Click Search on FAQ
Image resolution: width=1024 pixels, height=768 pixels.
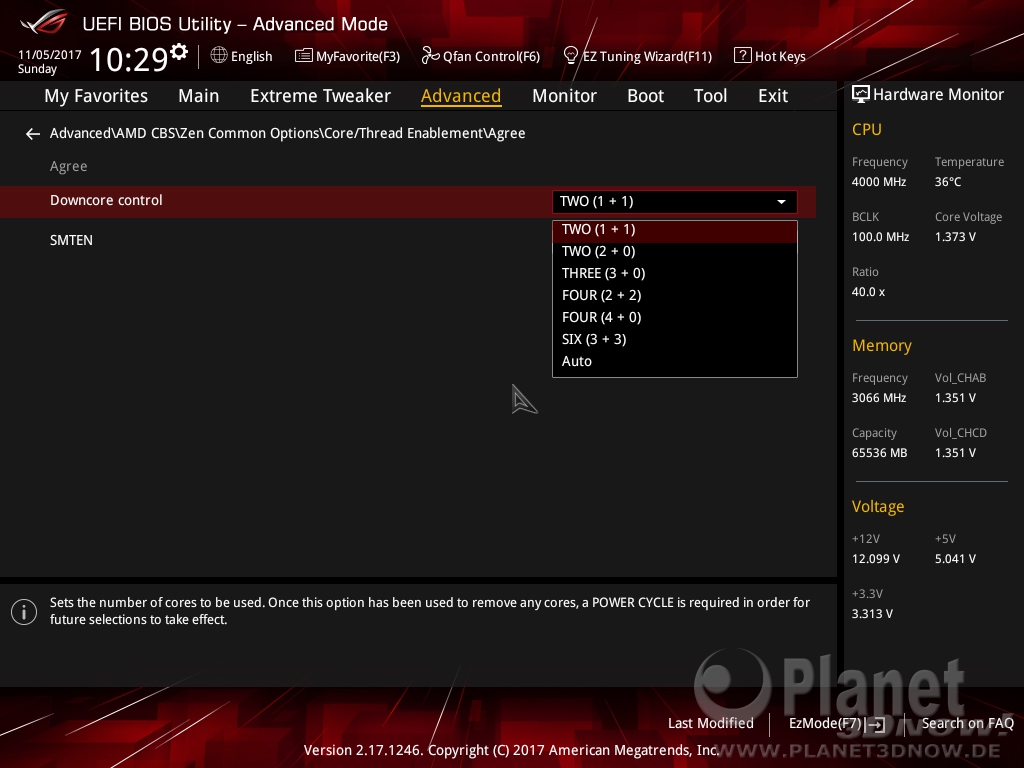click(x=968, y=724)
